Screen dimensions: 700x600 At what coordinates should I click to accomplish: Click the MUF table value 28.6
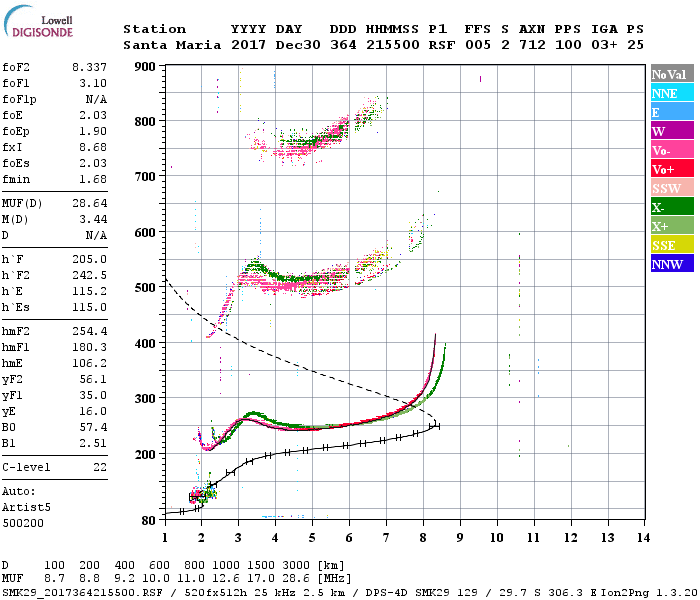(296, 579)
